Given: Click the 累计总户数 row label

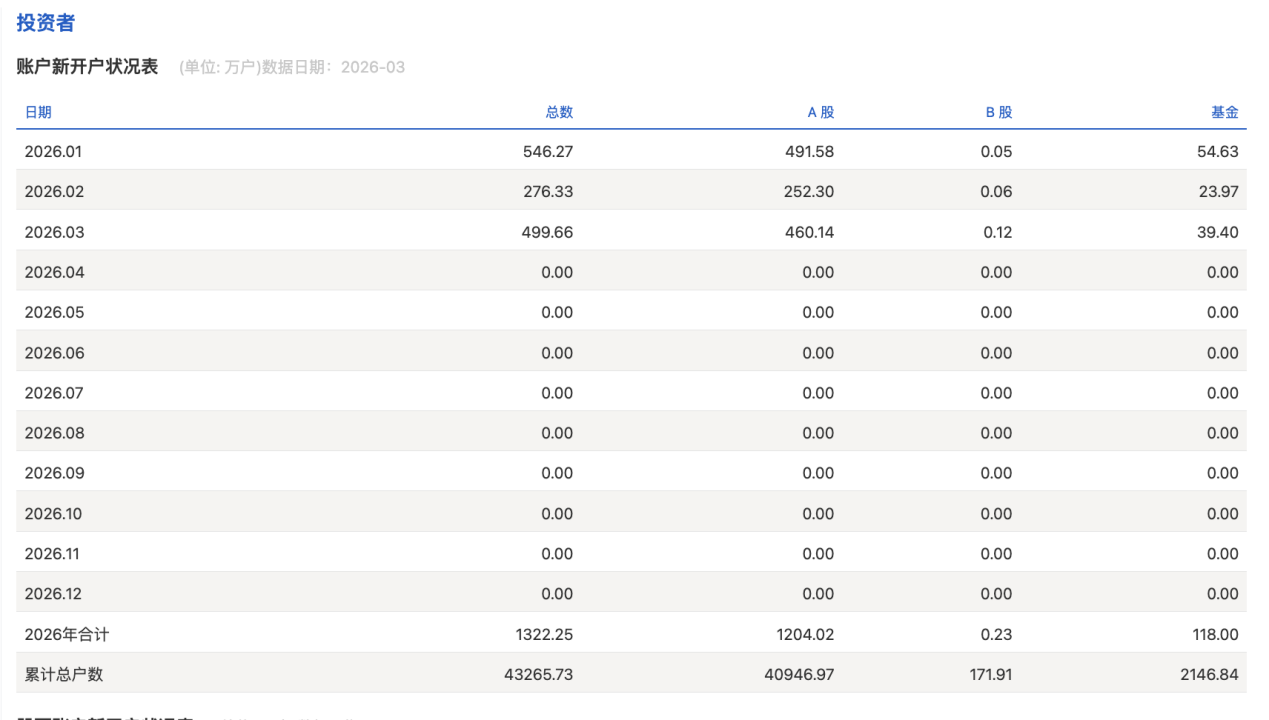Looking at the screenshot, I should click(64, 674).
